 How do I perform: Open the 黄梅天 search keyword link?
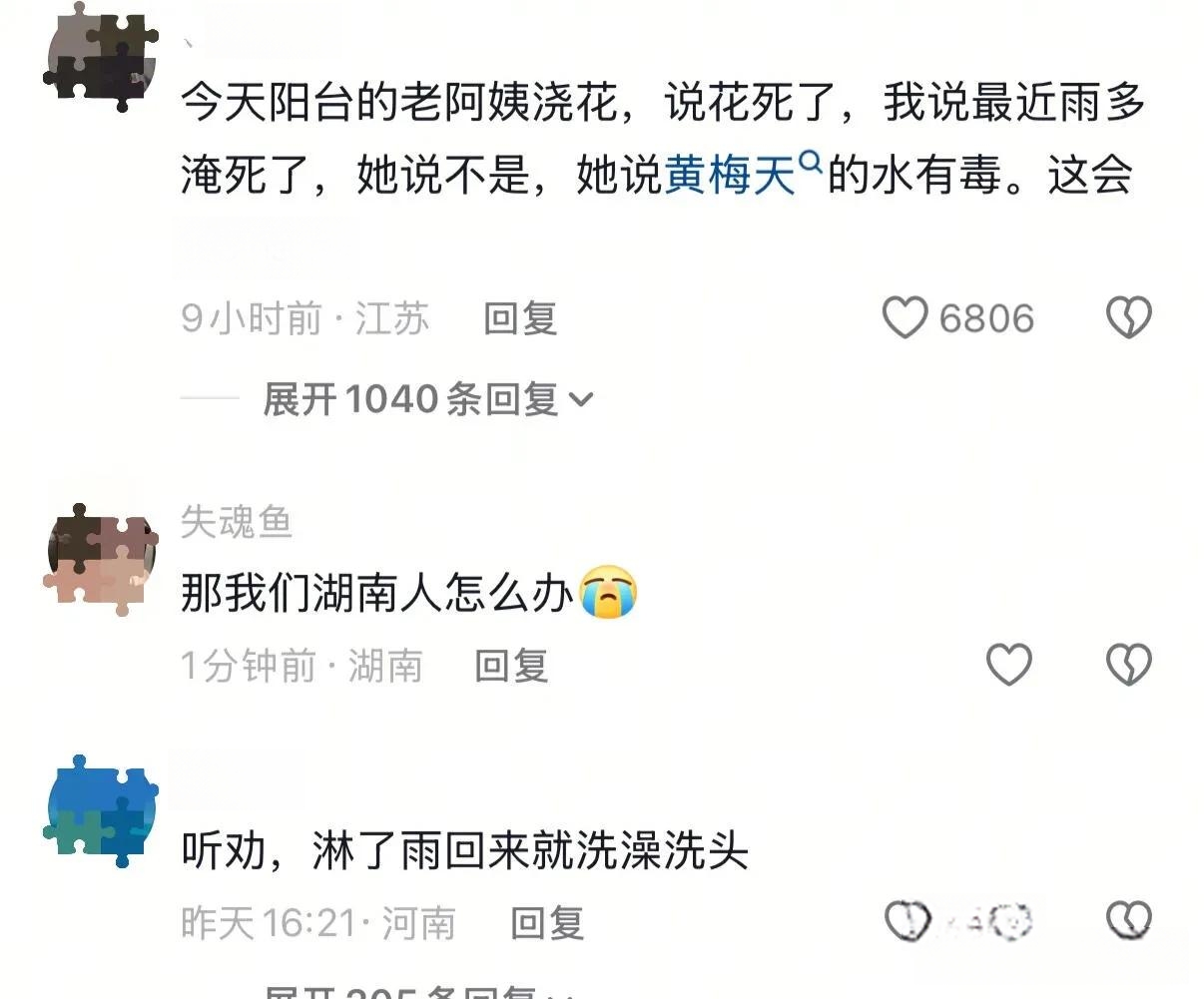tap(731, 177)
